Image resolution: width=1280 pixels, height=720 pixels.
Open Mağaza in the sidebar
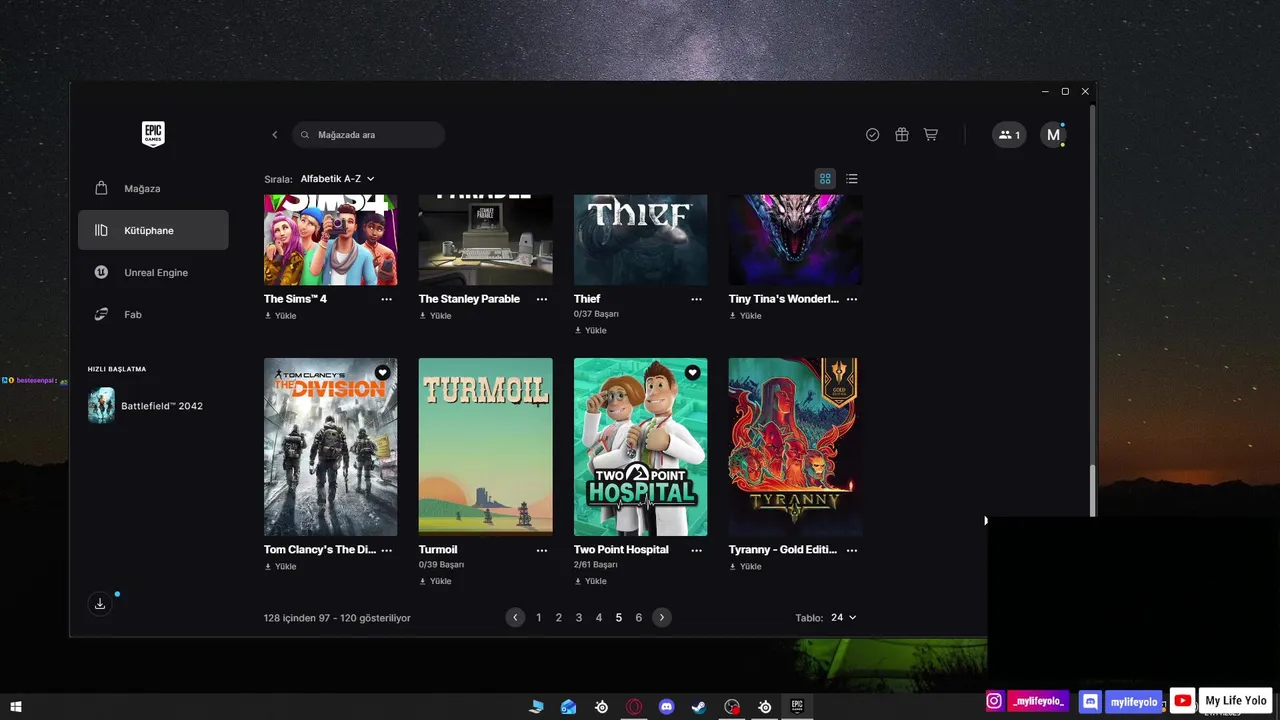point(153,188)
